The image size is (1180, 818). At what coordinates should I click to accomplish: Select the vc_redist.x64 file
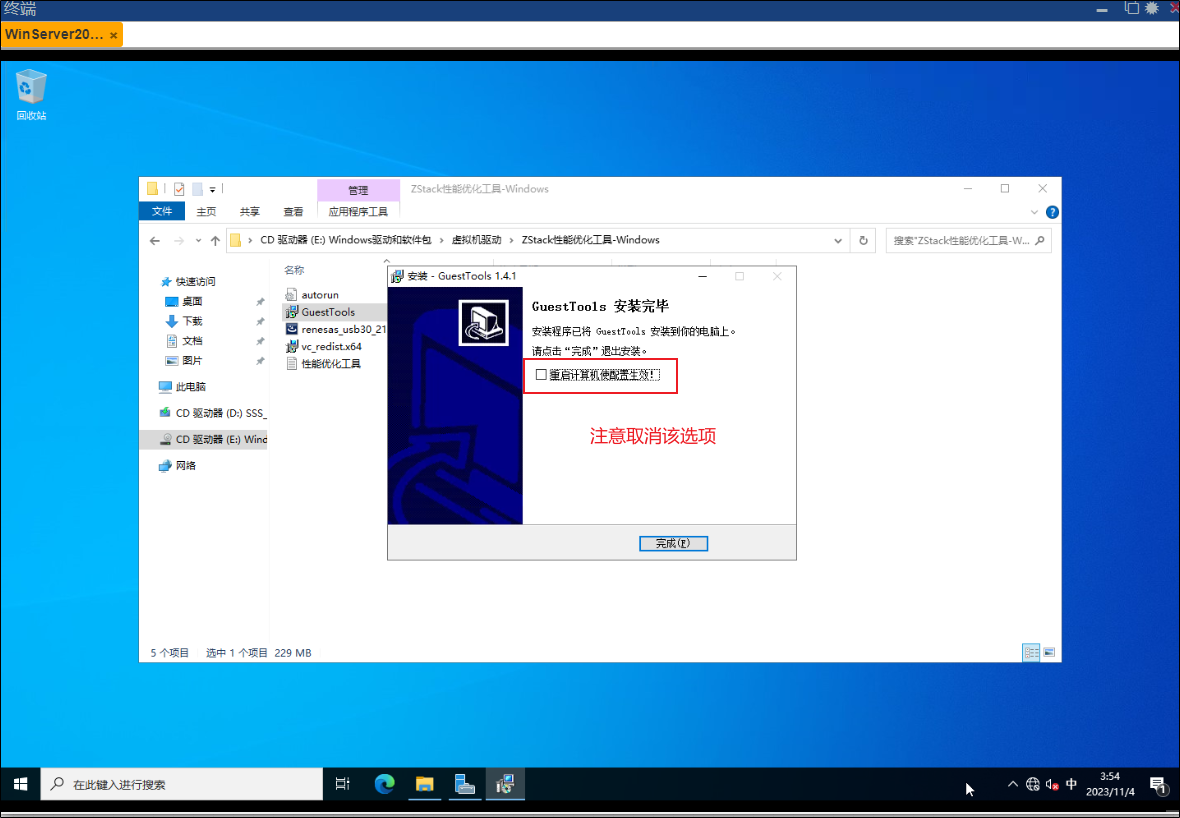[x=324, y=346]
